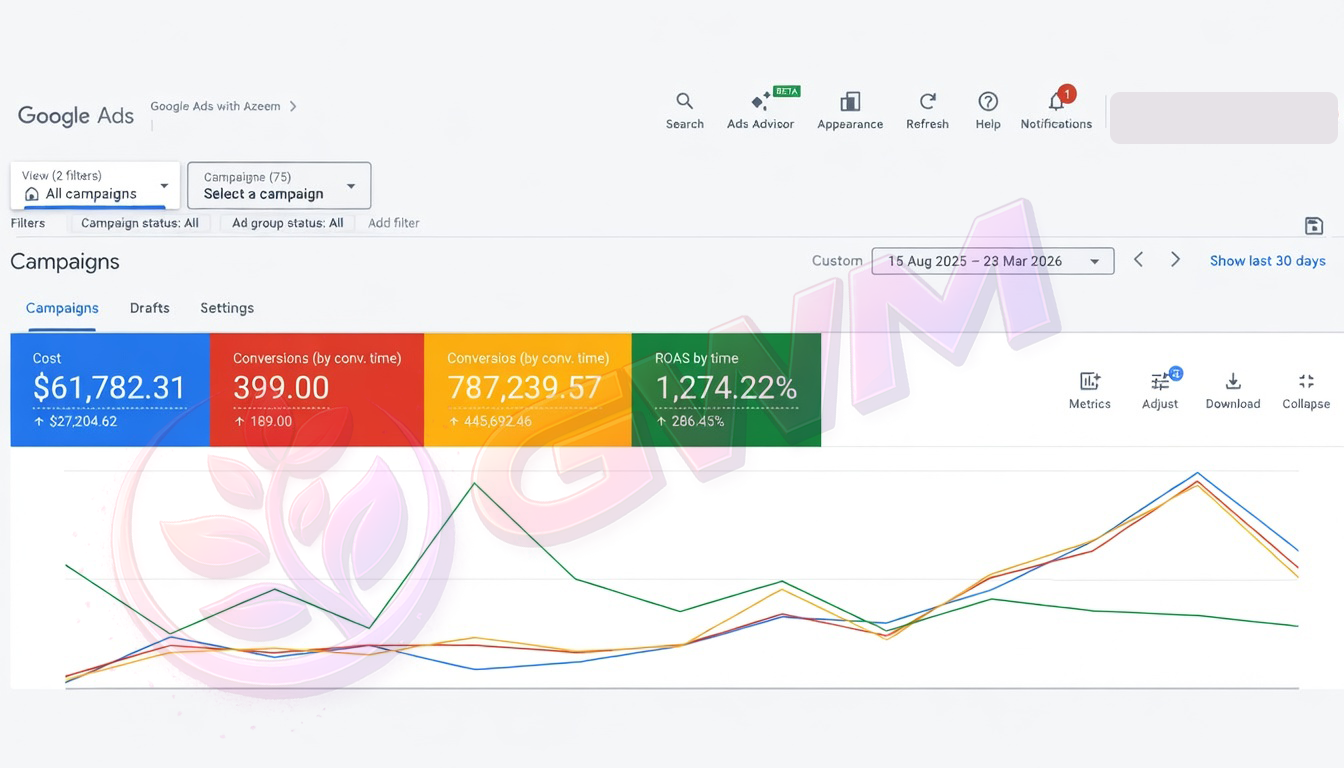Go to the previous date range arrow

(x=1138, y=260)
